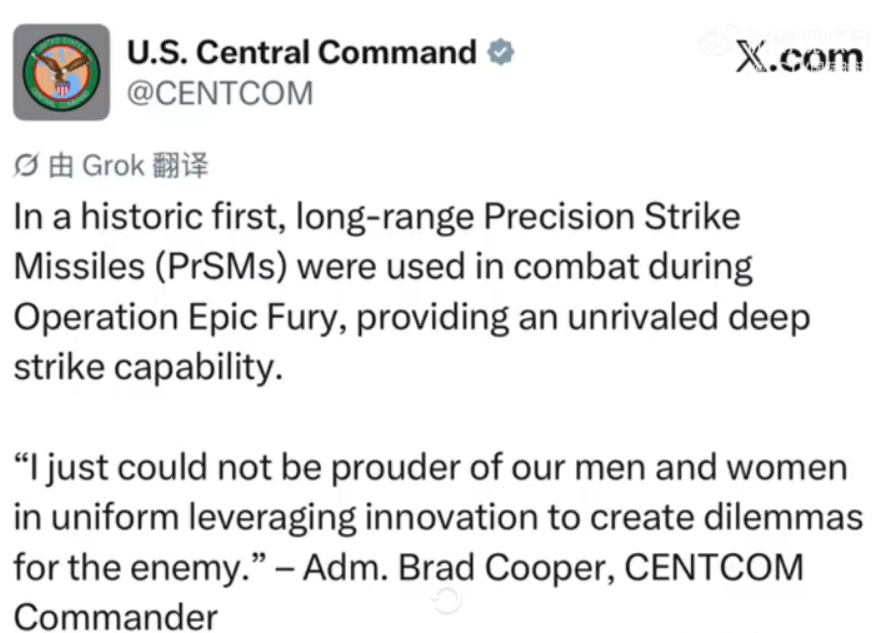
Task: Click the Grok translation slashed-circle icon
Action: pyautogui.click(x=27, y=166)
